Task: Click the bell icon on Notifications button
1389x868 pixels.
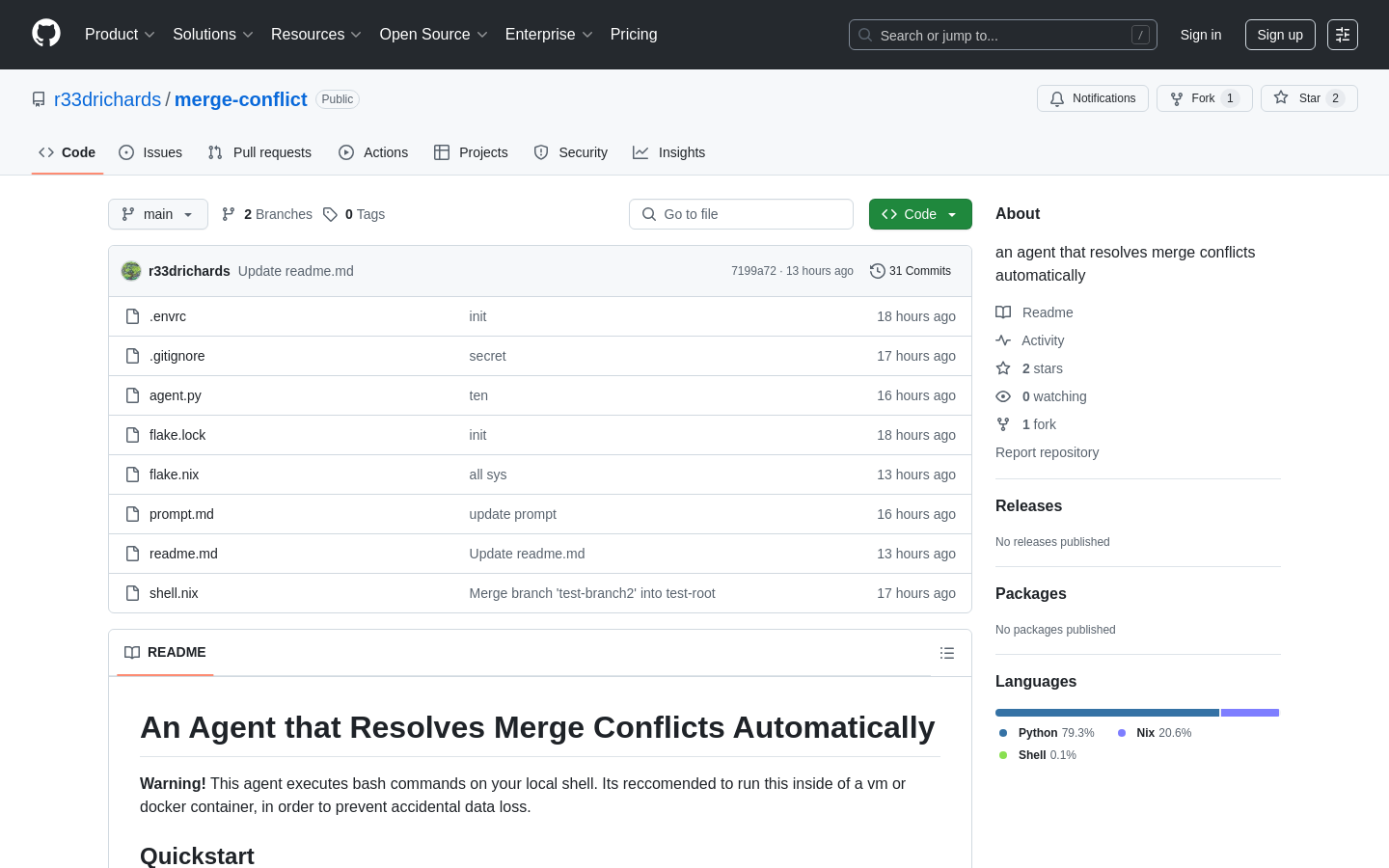Action: point(1057,98)
